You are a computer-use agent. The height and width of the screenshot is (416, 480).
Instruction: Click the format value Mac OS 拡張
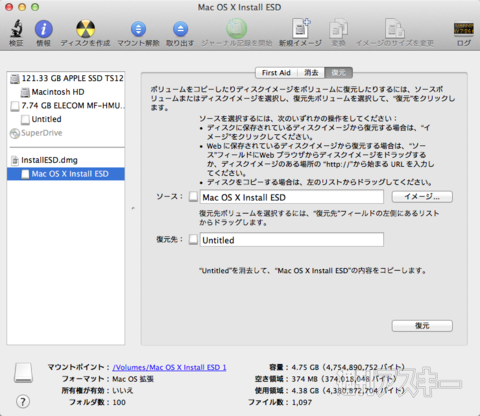133,379
